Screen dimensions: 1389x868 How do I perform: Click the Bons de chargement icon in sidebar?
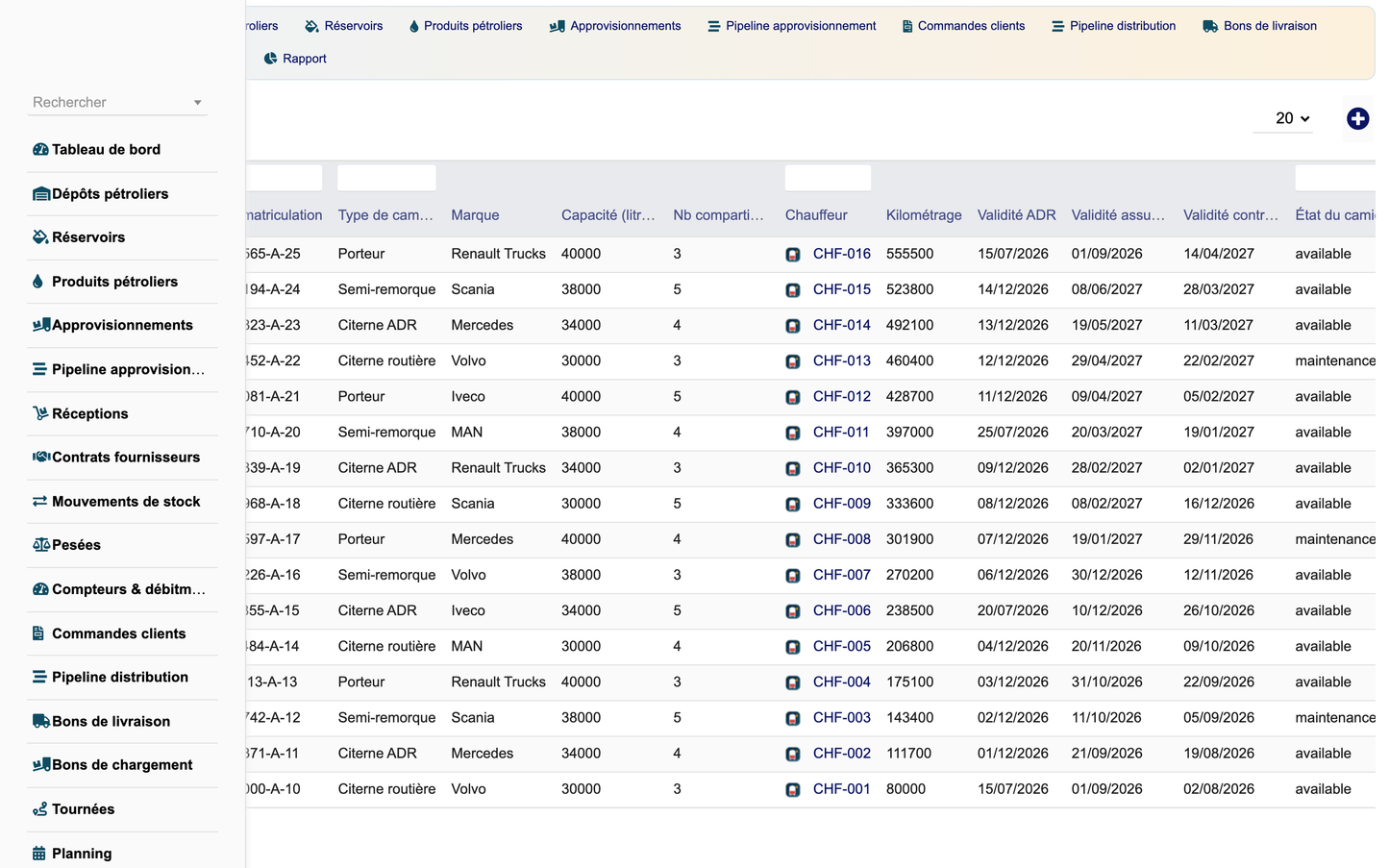pos(41,764)
